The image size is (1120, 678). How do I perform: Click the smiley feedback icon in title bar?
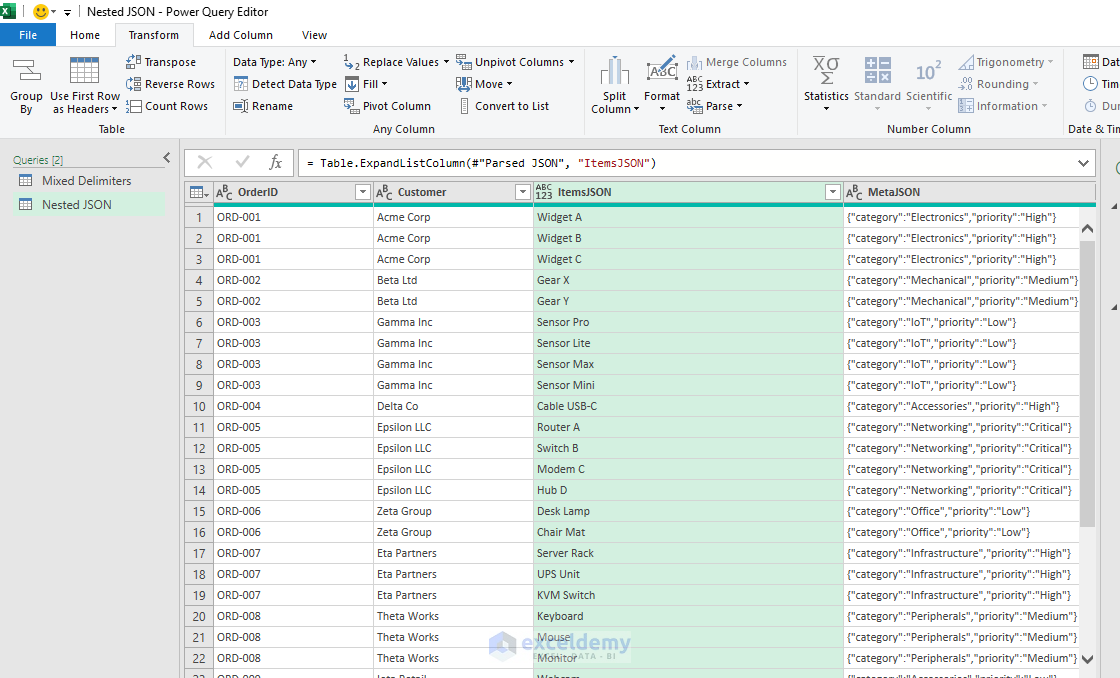(41, 12)
